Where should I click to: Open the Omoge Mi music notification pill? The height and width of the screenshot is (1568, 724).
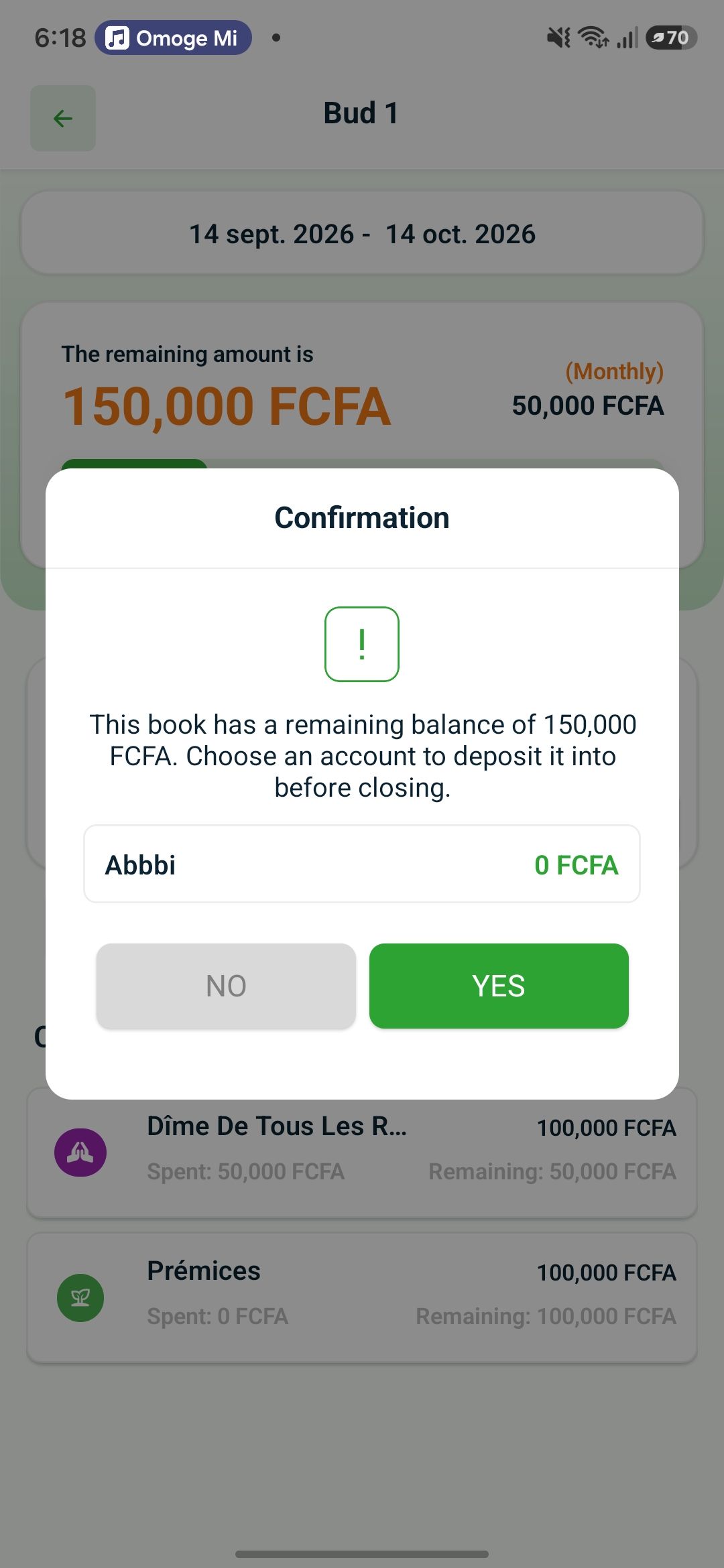[173, 38]
